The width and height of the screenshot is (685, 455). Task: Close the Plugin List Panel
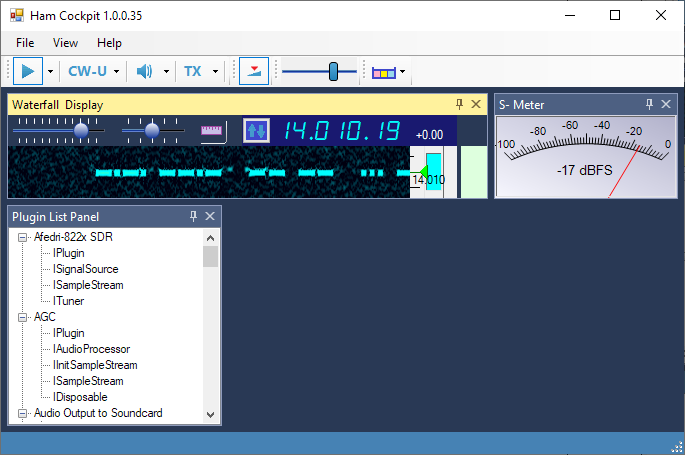[210, 216]
